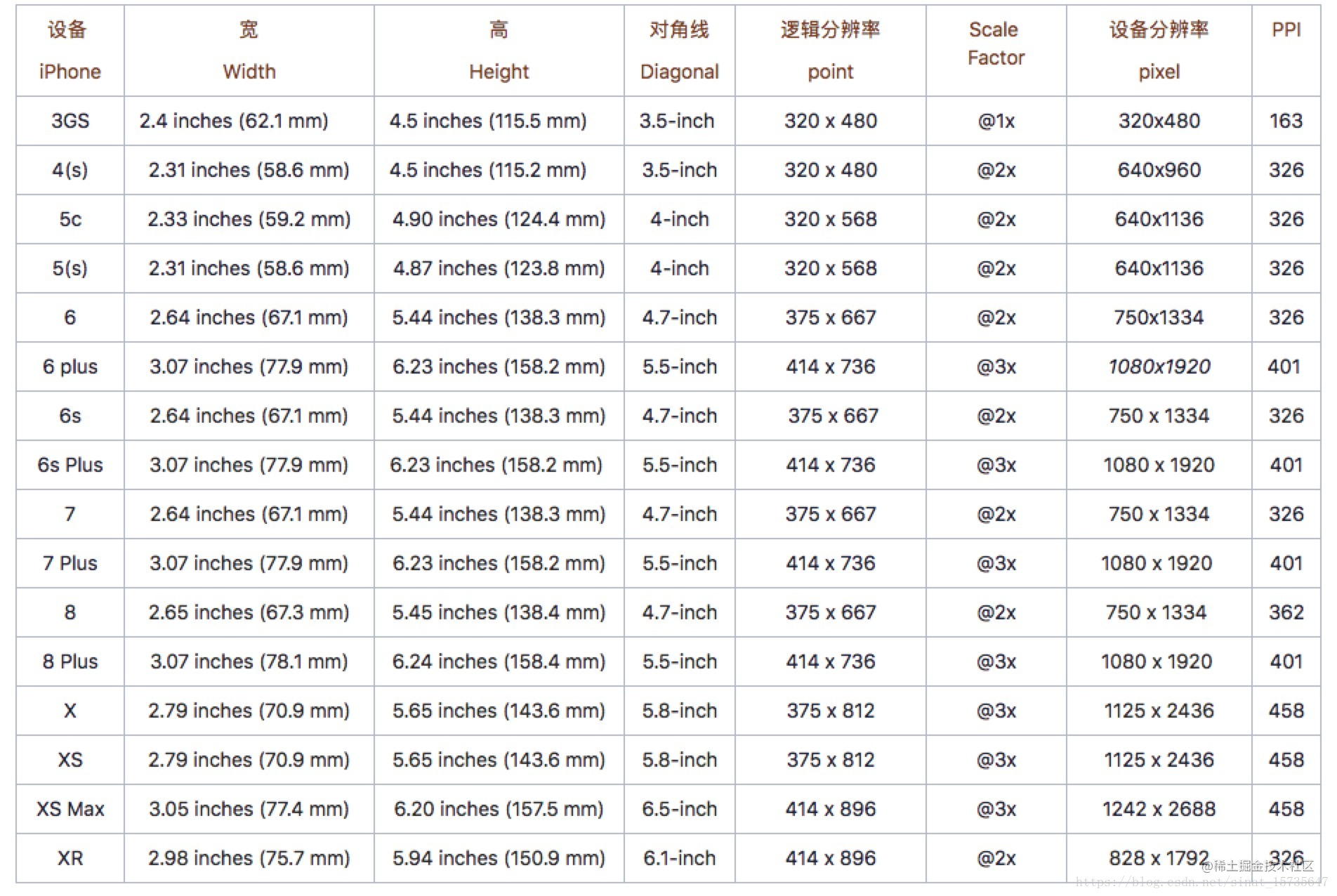Select the '8 Plus' device name cell
This screenshot has width=1337, height=896.
click(70, 661)
